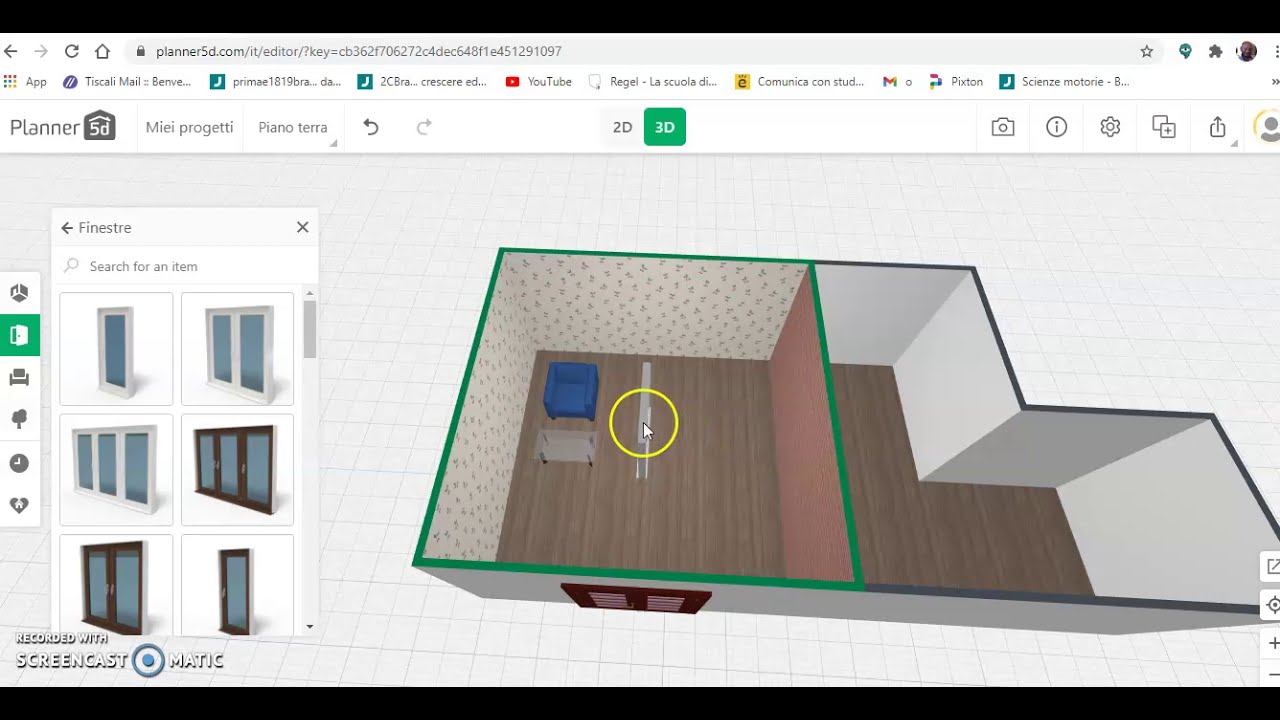The width and height of the screenshot is (1280, 720).
Task: Switch to 3D view
Action: pos(665,127)
